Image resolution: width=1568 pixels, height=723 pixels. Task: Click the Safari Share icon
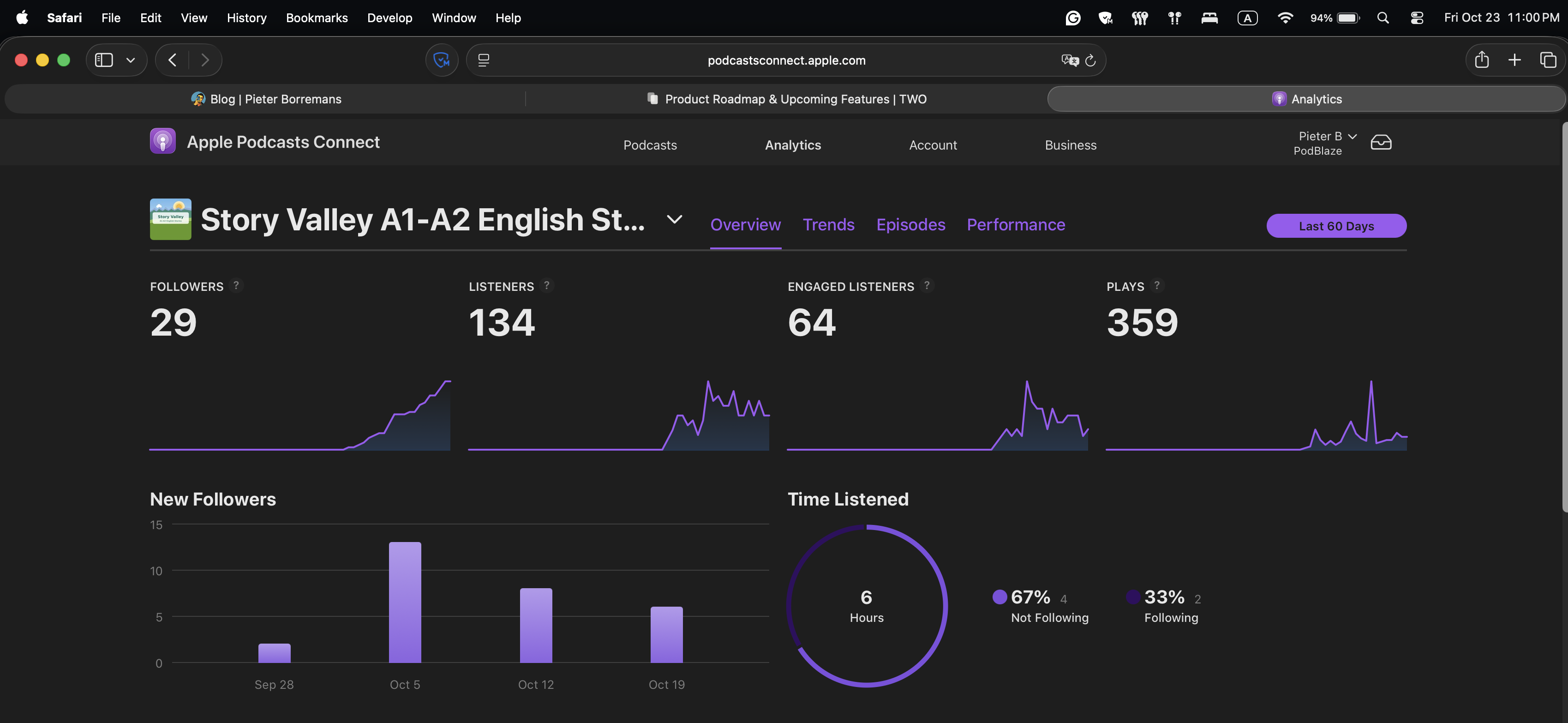[x=1482, y=59]
